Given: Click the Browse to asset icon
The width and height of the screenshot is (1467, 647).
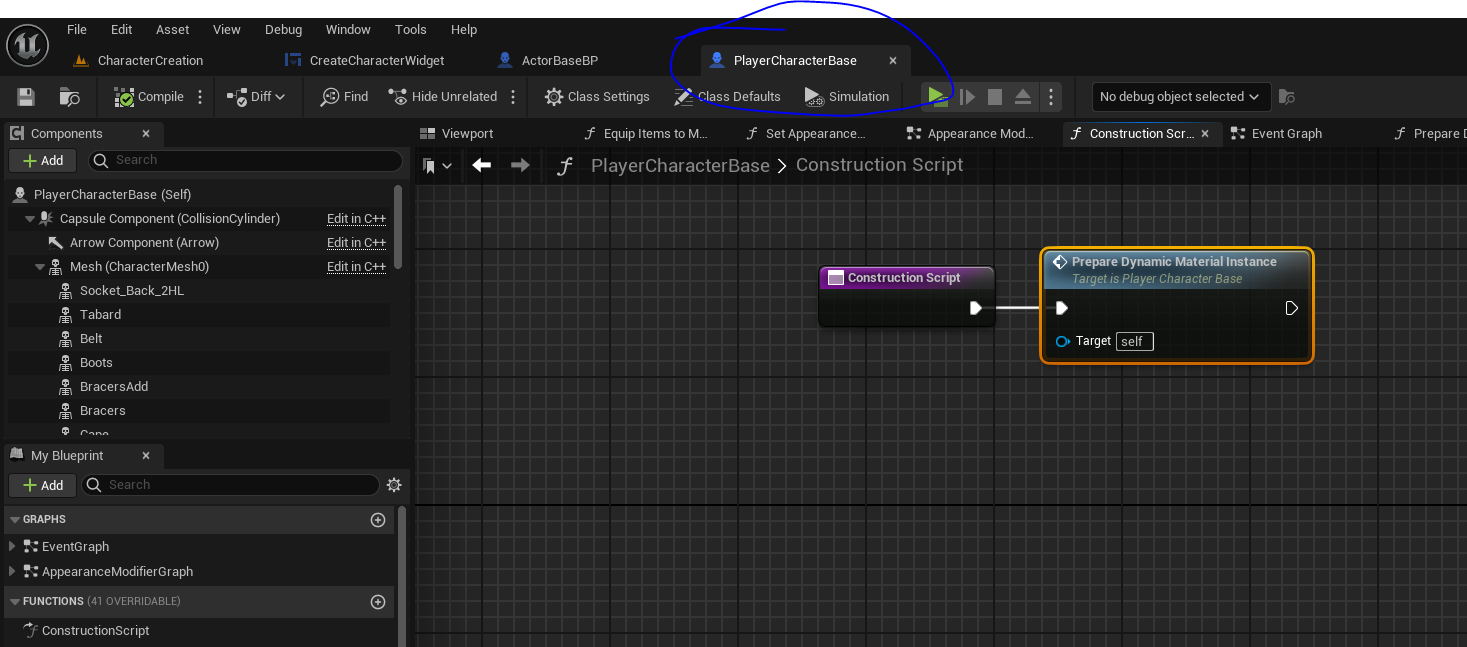Looking at the screenshot, I should (70, 97).
